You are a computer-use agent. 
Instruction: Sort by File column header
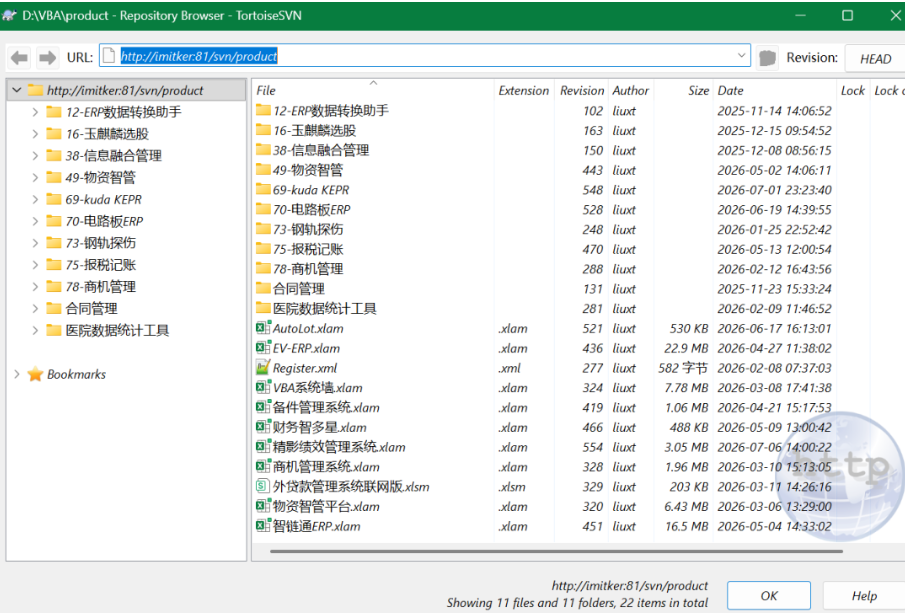click(373, 90)
